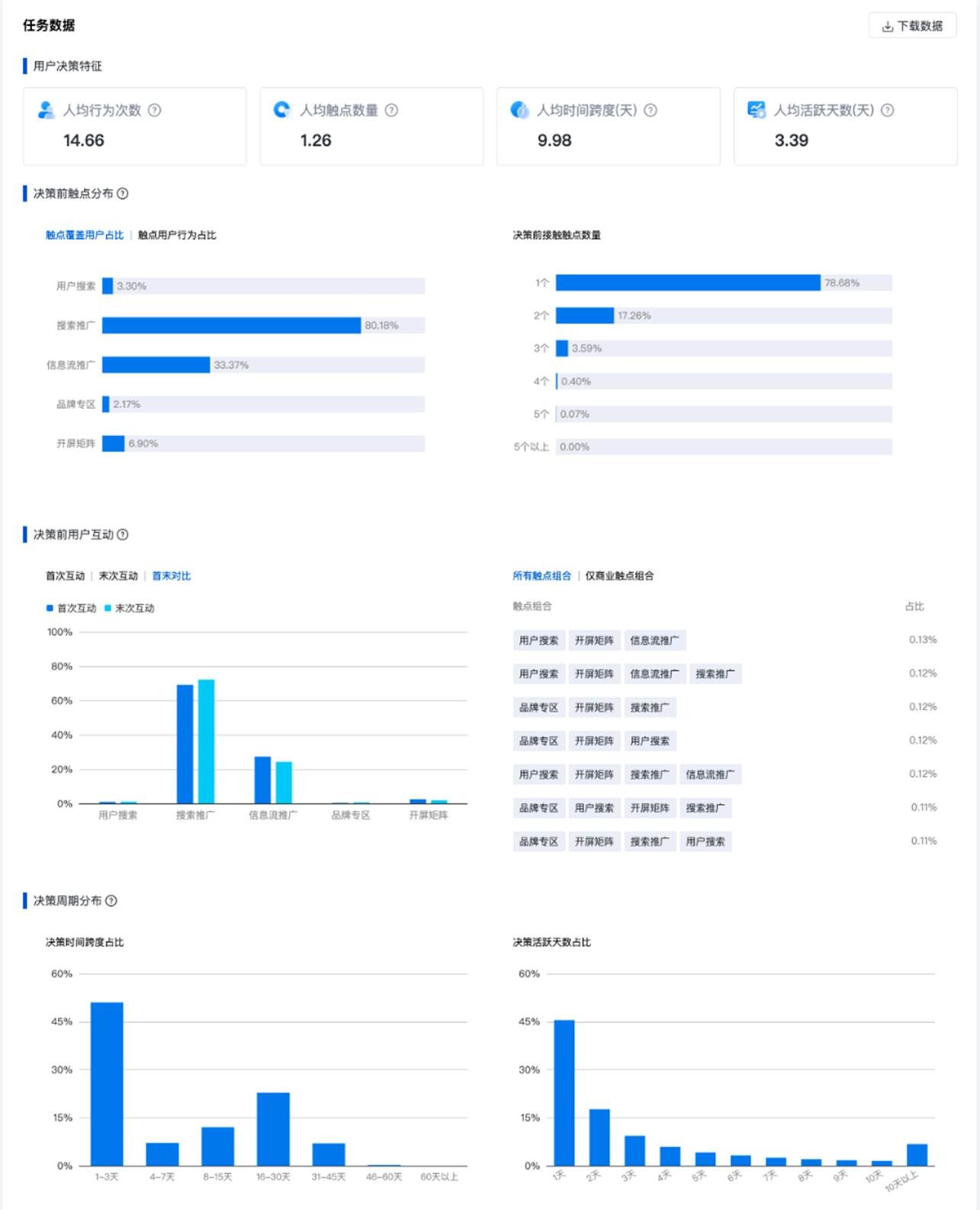
Task: Switch to 仅商业触点组合 tab
Action: point(619,576)
